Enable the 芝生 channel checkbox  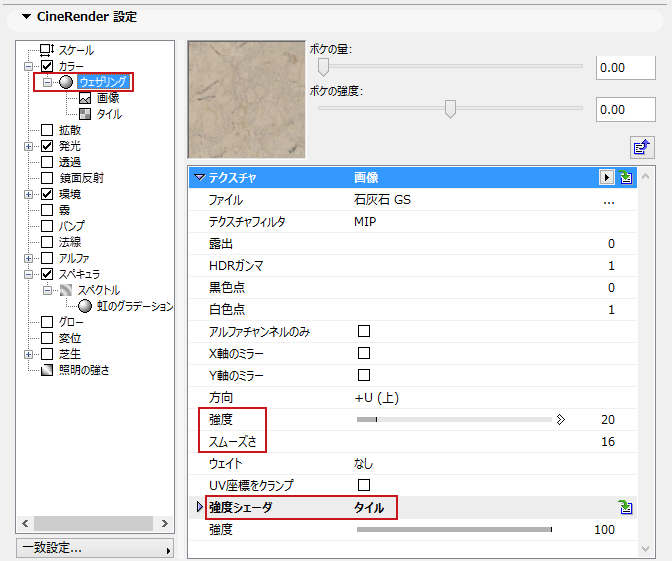pyautogui.click(x=47, y=354)
